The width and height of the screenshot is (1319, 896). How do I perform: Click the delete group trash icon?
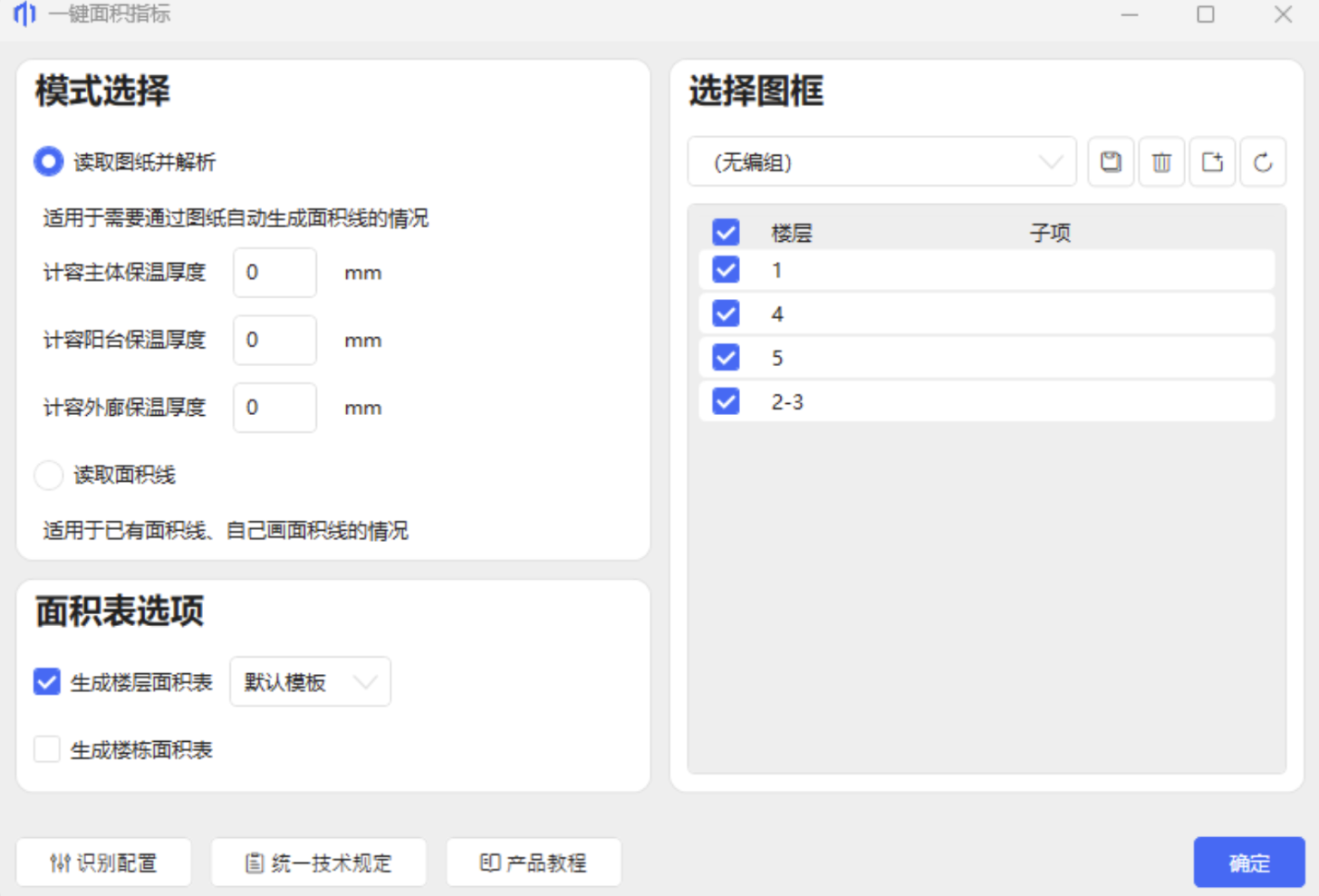tap(1161, 162)
